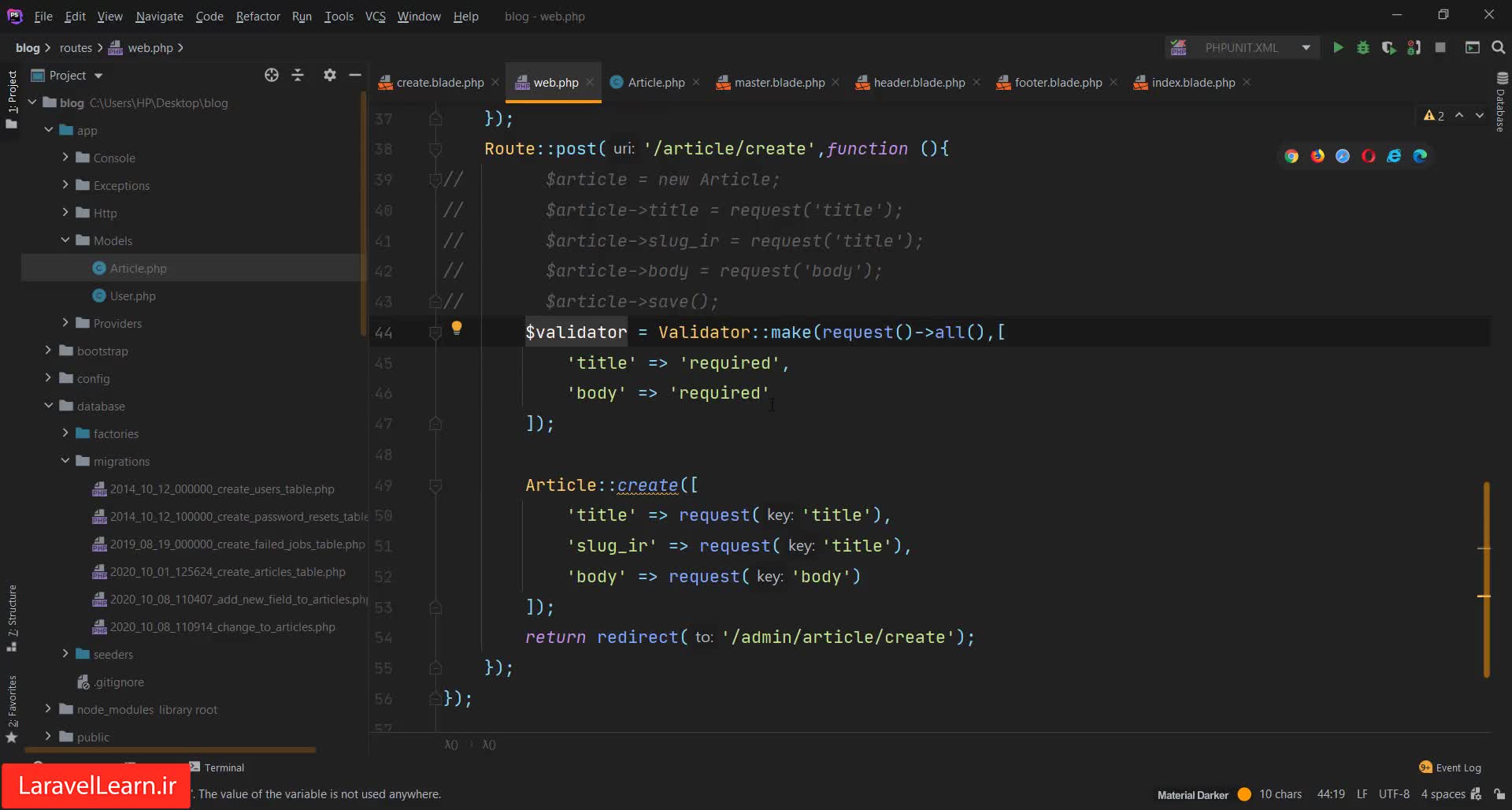Switch to Article.php tab
The image size is (1512, 810).
tap(655, 83)
